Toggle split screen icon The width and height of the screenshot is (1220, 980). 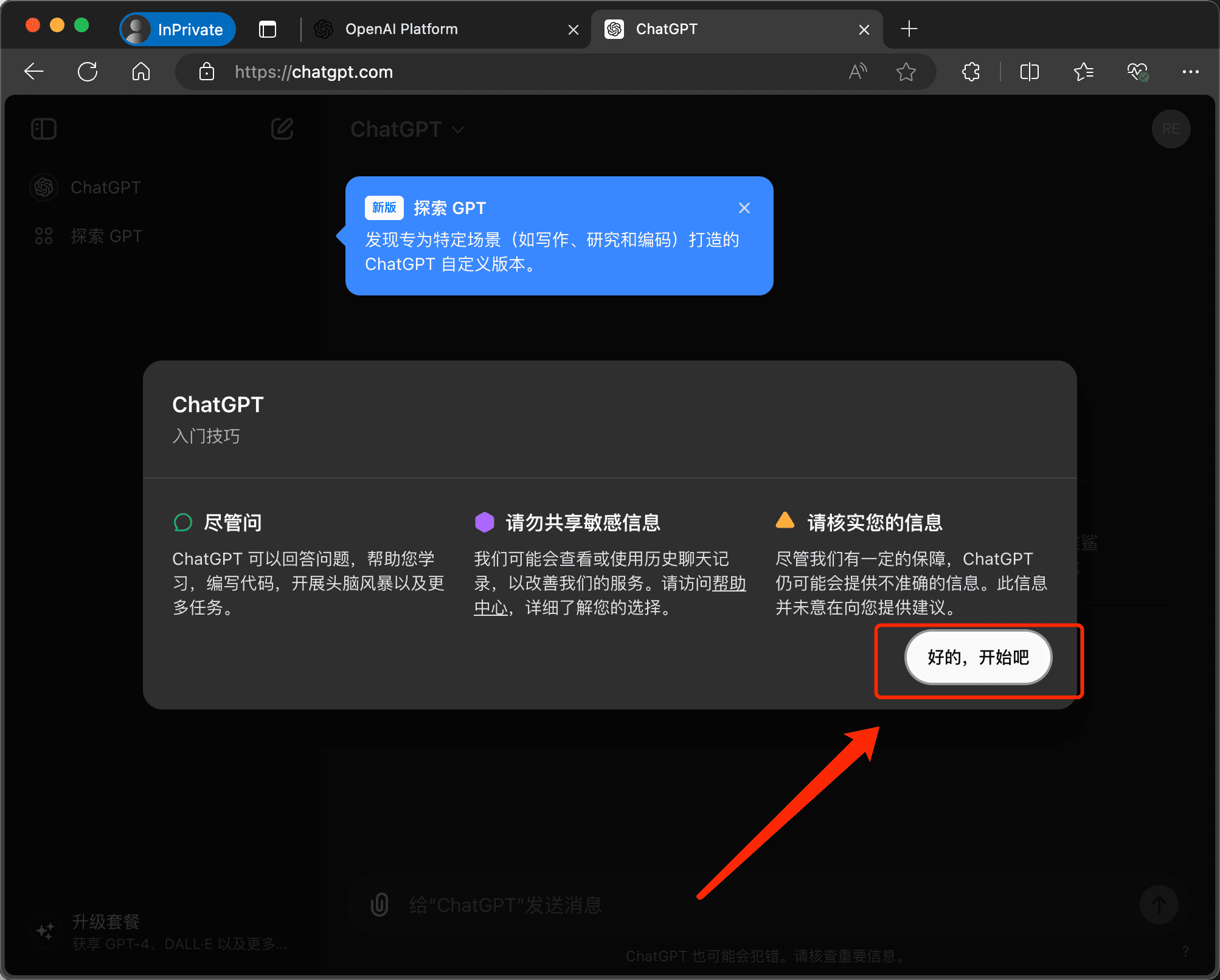tap(1030, 72)
